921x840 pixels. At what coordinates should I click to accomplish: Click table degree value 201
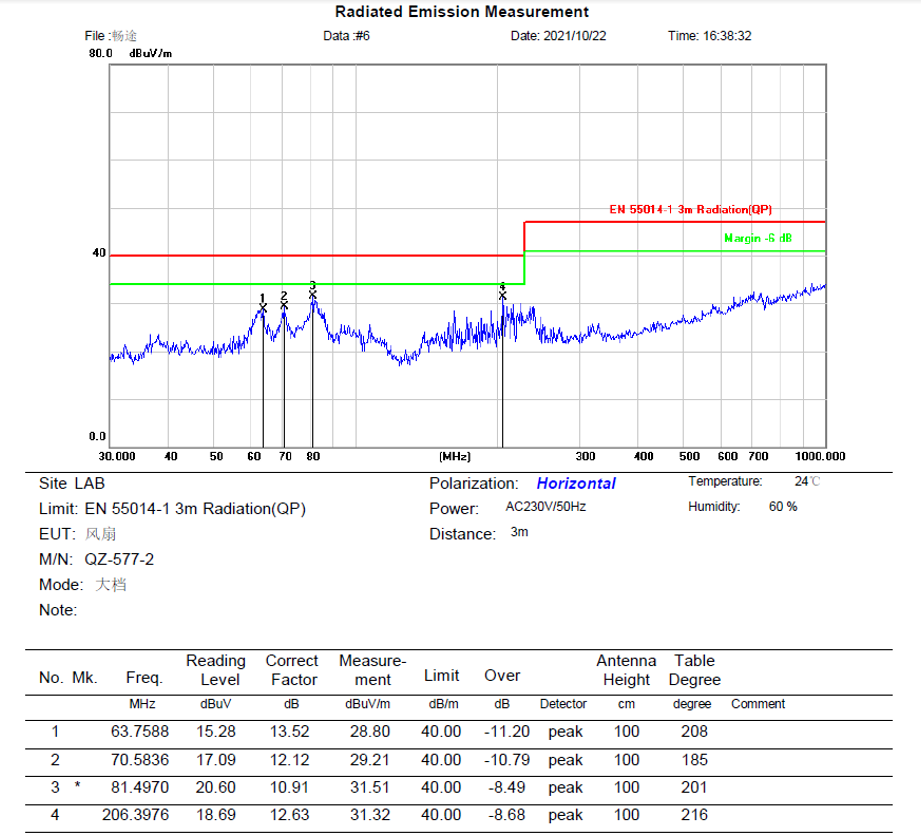(x=694, y=787)
